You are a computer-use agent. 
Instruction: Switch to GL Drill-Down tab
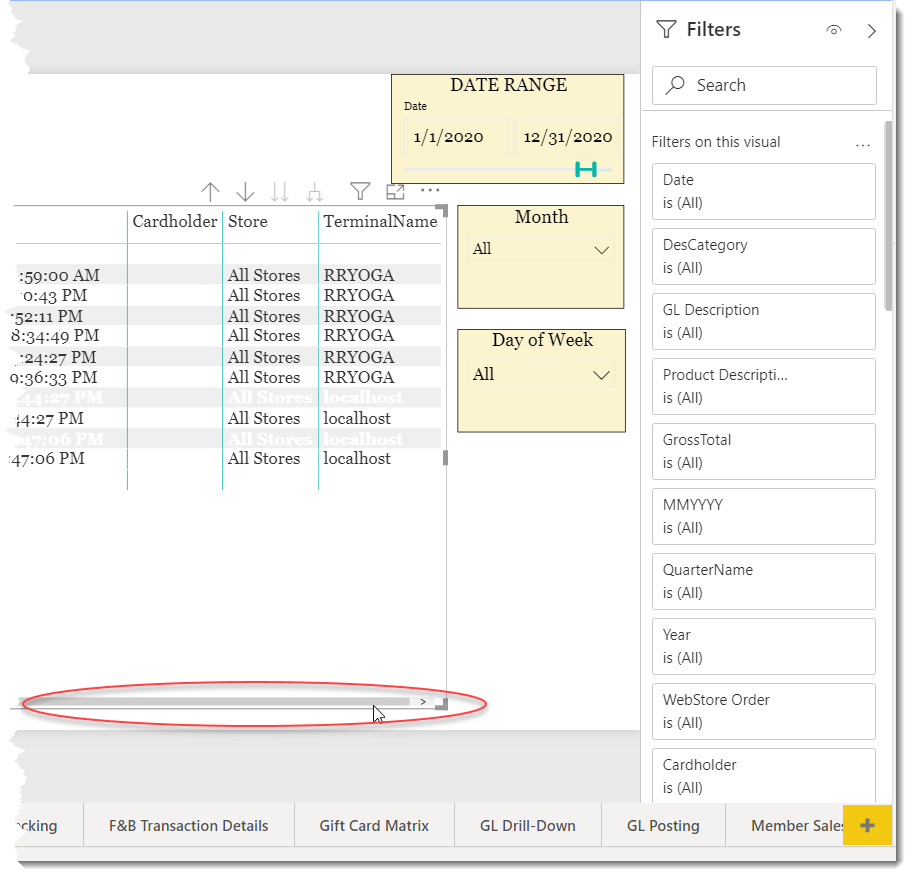[528, 825]
